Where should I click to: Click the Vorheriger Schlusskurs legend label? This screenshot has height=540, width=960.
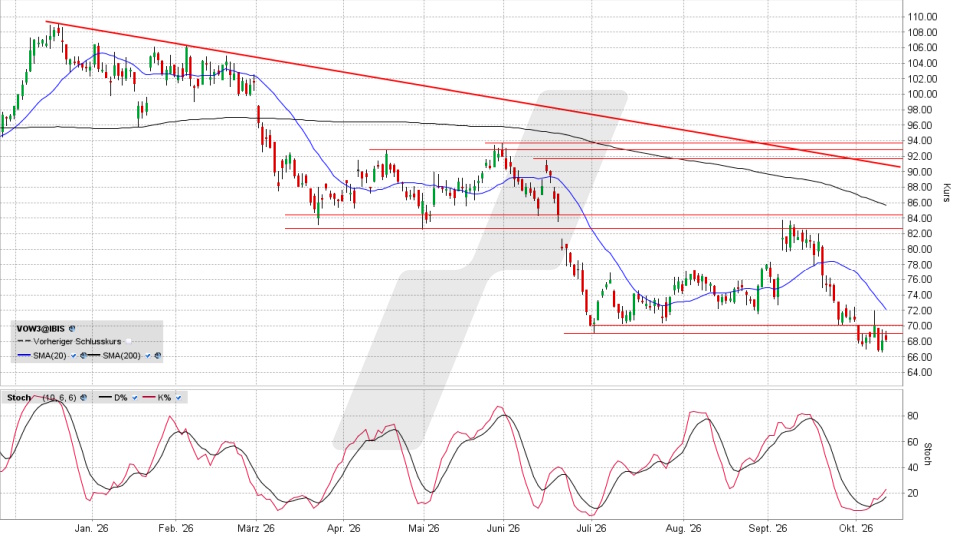77,342
